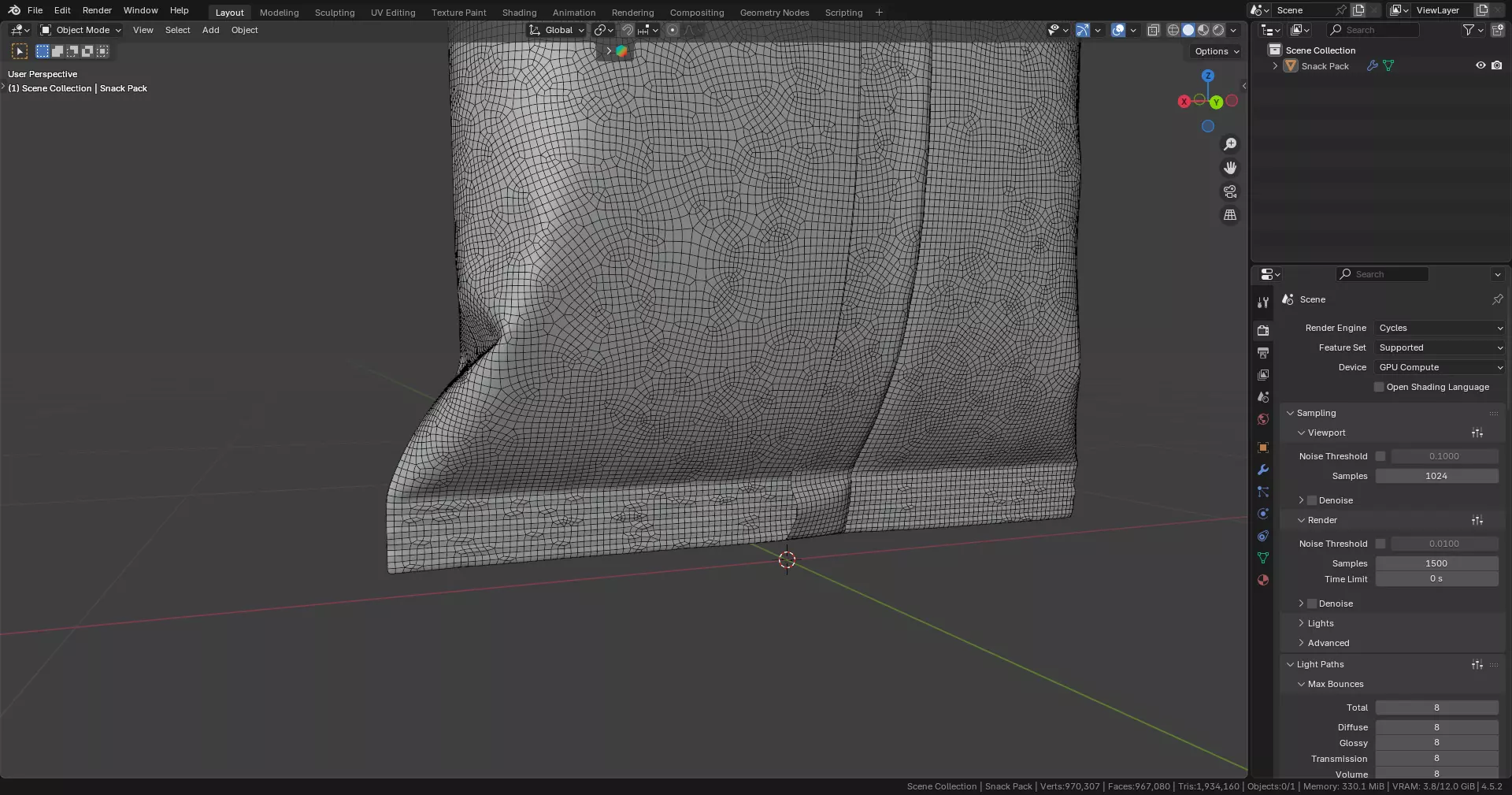Toggle Snack Pack viewport visibility eye
This screenshot has width=1512, height=795.
[1480, 65]
